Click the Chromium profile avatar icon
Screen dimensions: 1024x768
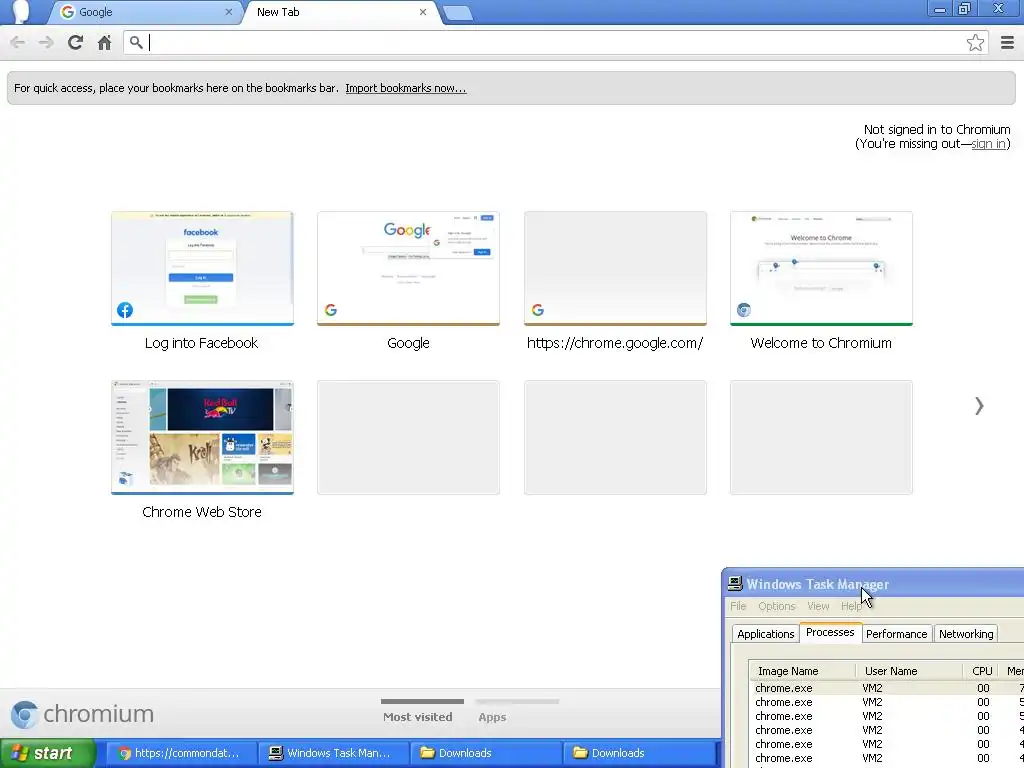pyautogui.click(x=20, y=12)
